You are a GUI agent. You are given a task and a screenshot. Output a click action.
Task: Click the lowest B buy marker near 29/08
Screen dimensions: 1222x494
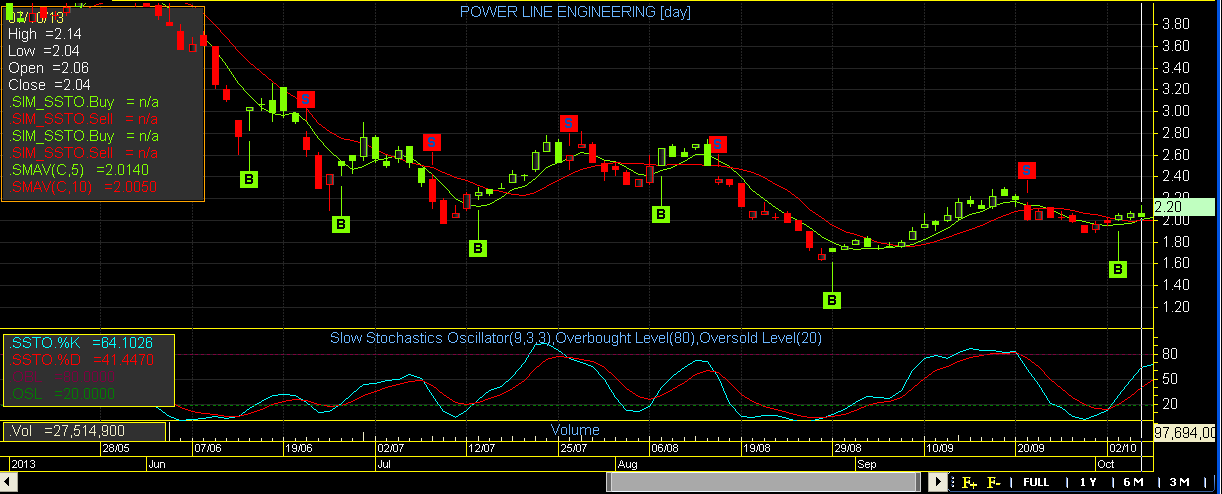tap(832, 299)
